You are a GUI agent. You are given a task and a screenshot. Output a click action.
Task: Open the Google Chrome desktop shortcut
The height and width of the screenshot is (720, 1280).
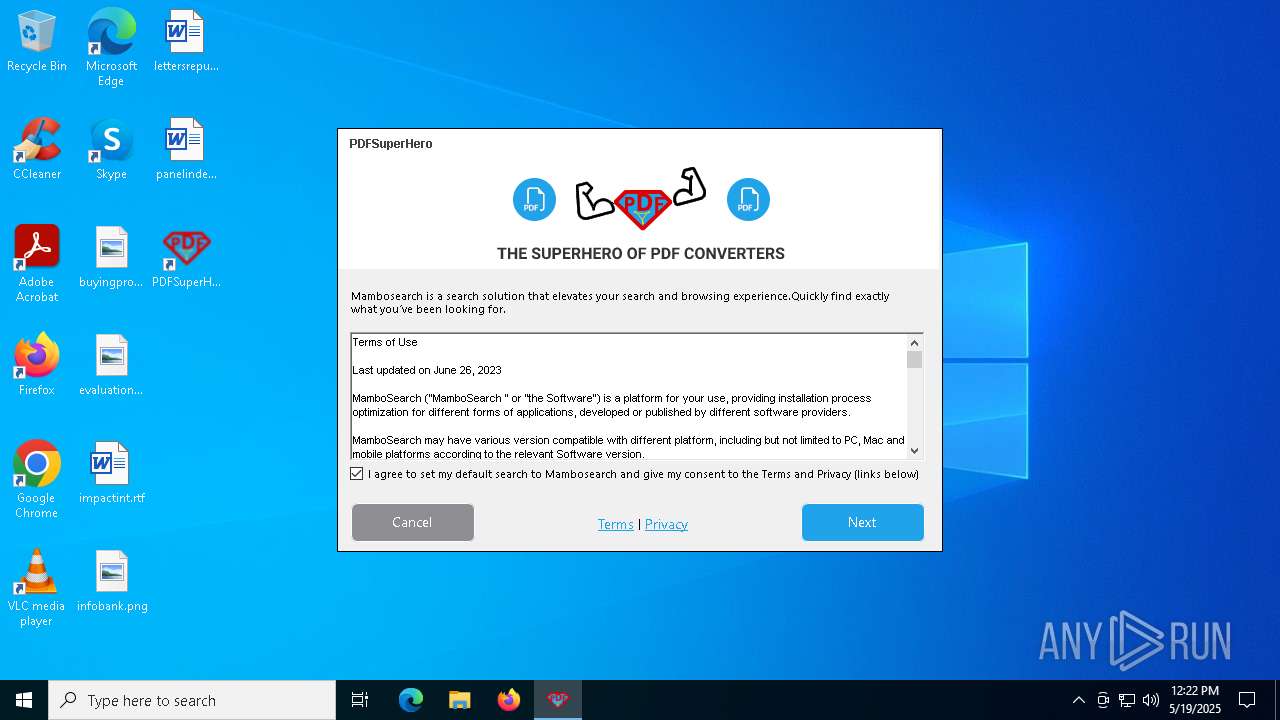tap(37, 480)
